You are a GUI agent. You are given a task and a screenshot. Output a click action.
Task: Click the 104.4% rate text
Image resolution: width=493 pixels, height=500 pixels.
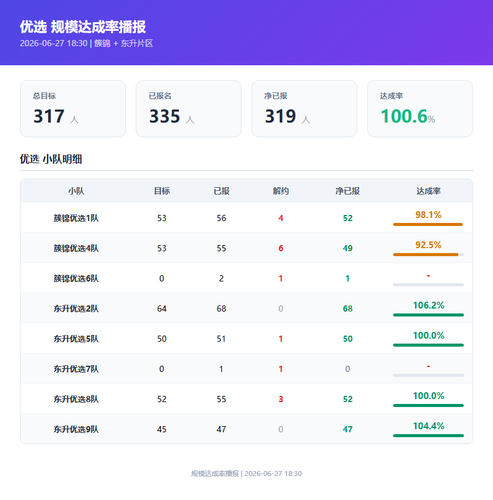[x=429, y=426]
